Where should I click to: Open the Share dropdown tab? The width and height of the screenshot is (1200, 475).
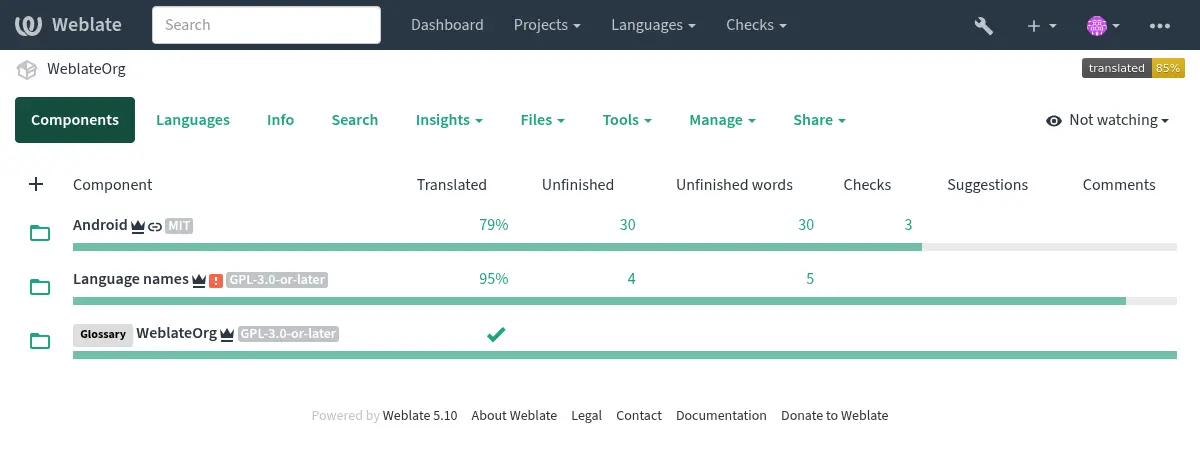819,120
